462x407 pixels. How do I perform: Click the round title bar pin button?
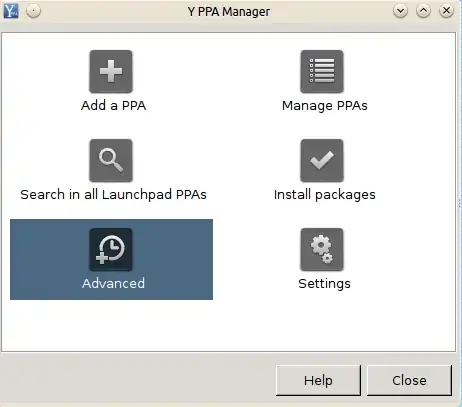coord(33,11)
